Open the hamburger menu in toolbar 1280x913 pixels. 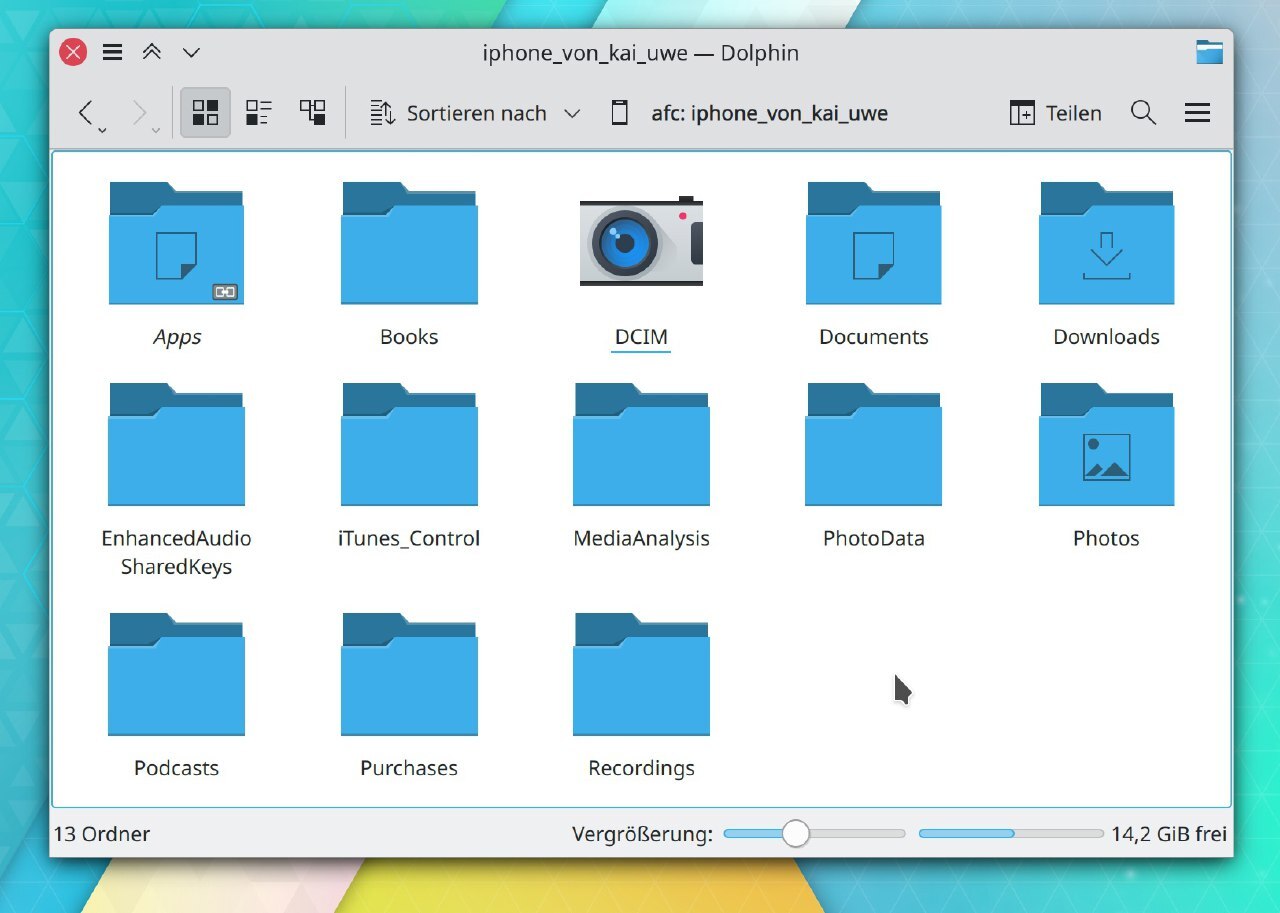pyautogui.click(x=1197, y=113)
